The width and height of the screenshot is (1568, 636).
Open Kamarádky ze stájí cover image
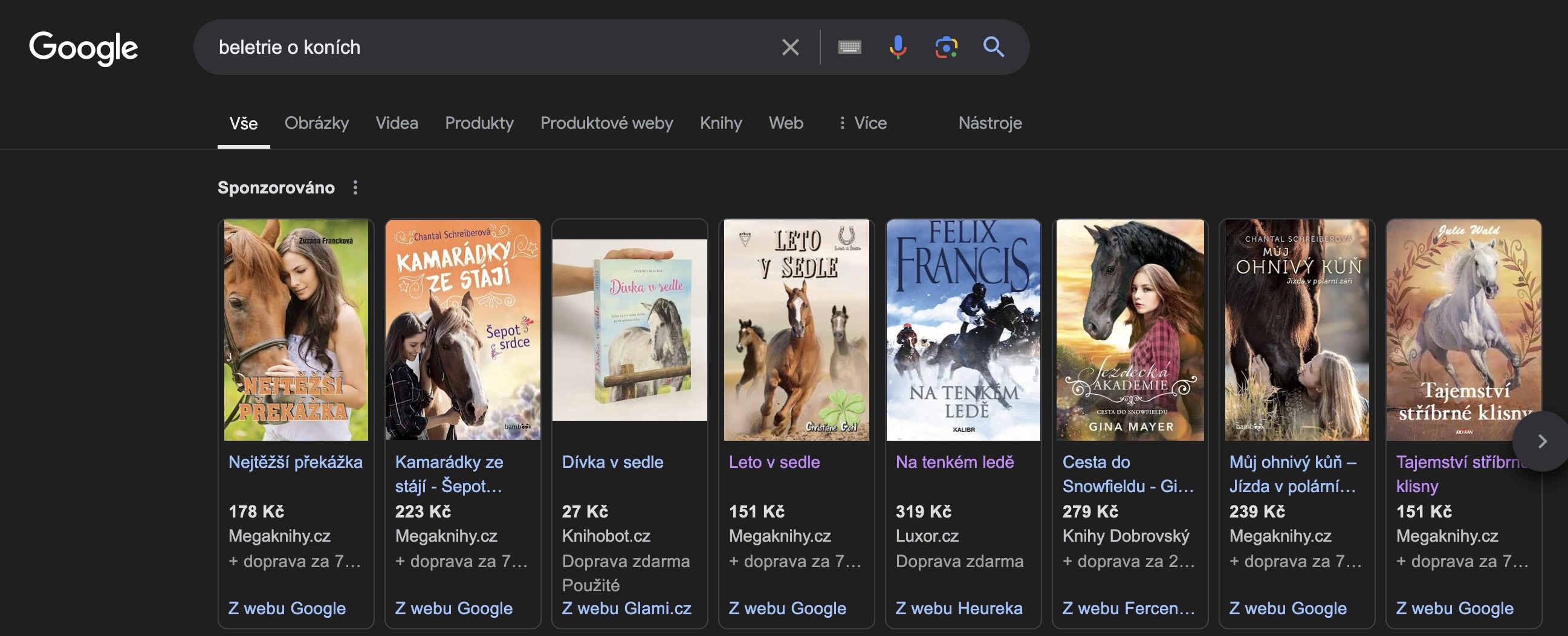pyautogui.click(x=462, y=330)
